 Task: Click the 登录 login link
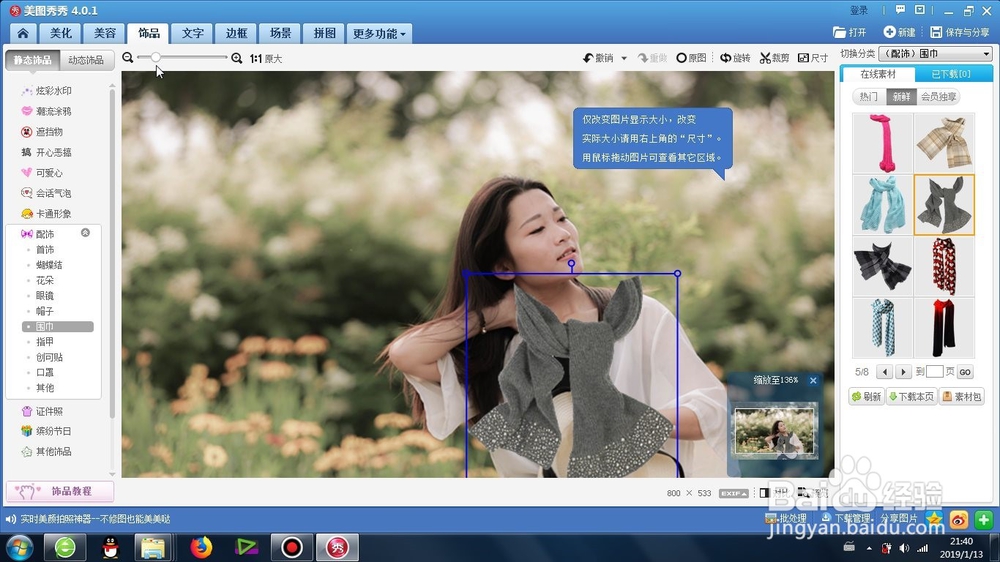pos(859,10)
